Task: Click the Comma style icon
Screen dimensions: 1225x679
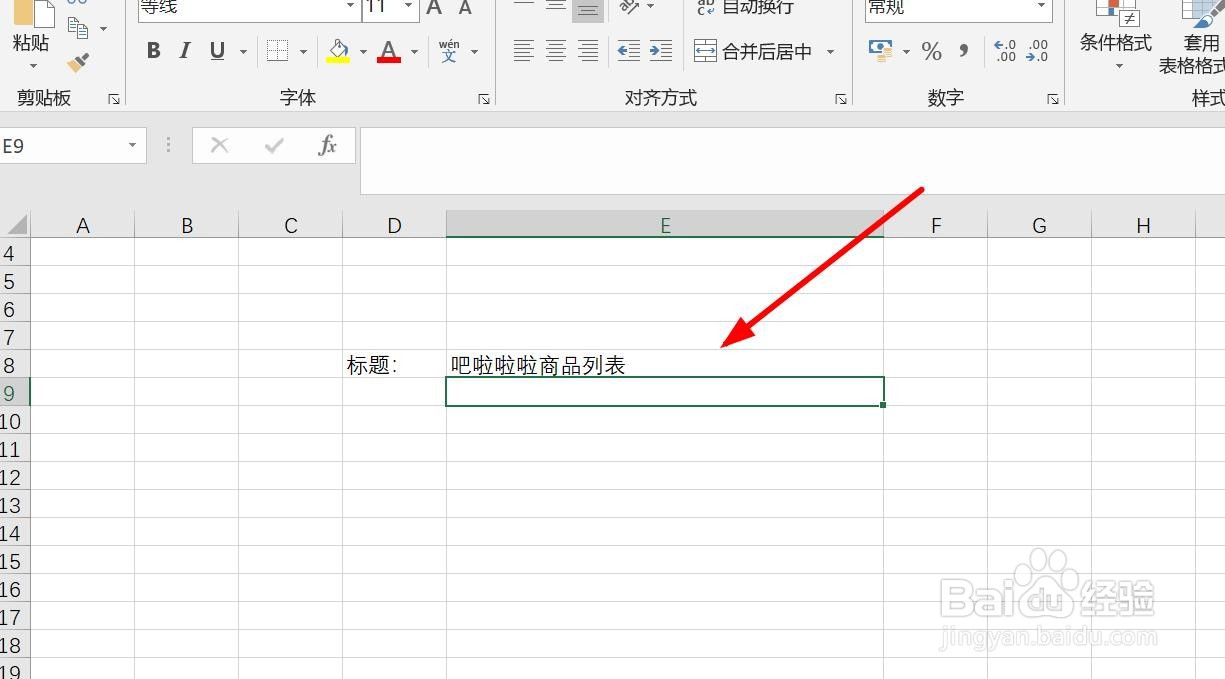Action: 962,51
